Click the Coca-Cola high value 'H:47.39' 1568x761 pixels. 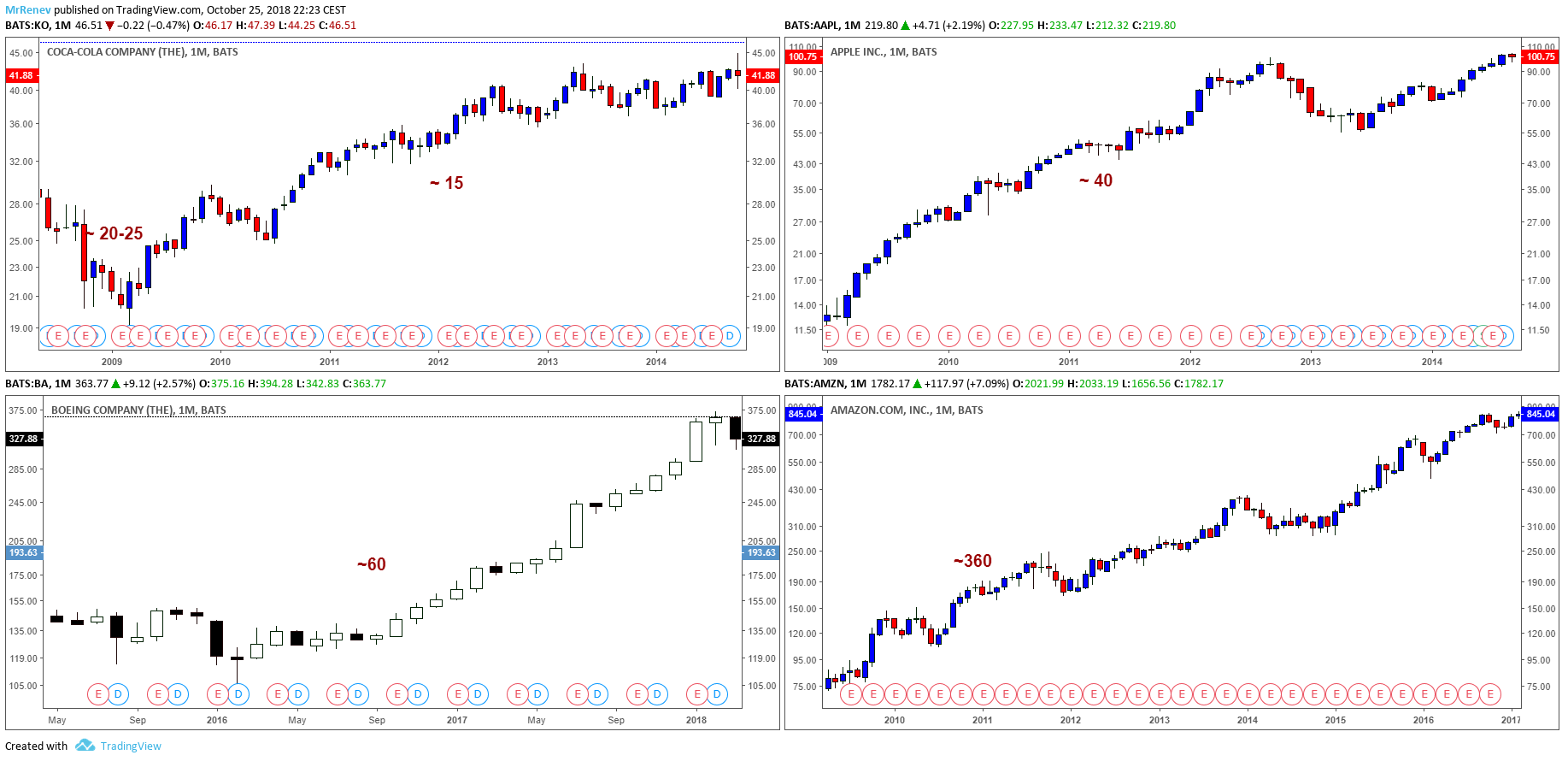coord(255,26)
